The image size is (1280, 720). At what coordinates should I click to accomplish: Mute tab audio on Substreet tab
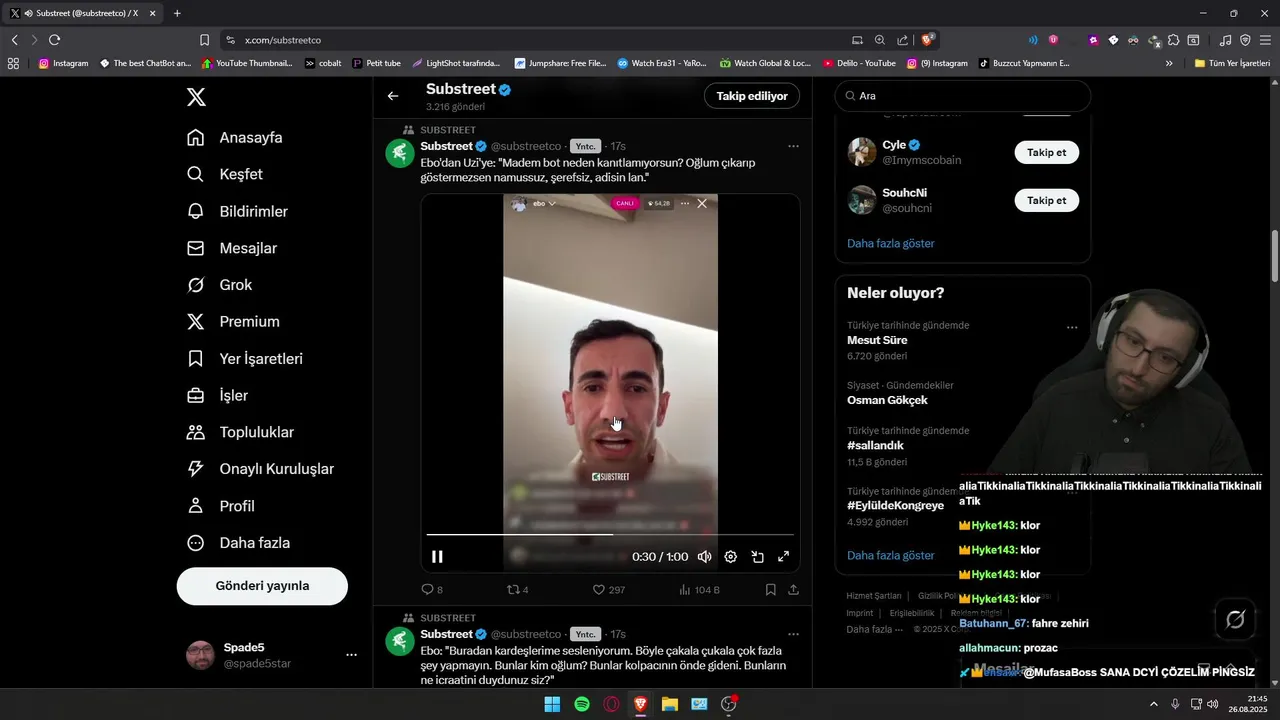click(27, 13)
